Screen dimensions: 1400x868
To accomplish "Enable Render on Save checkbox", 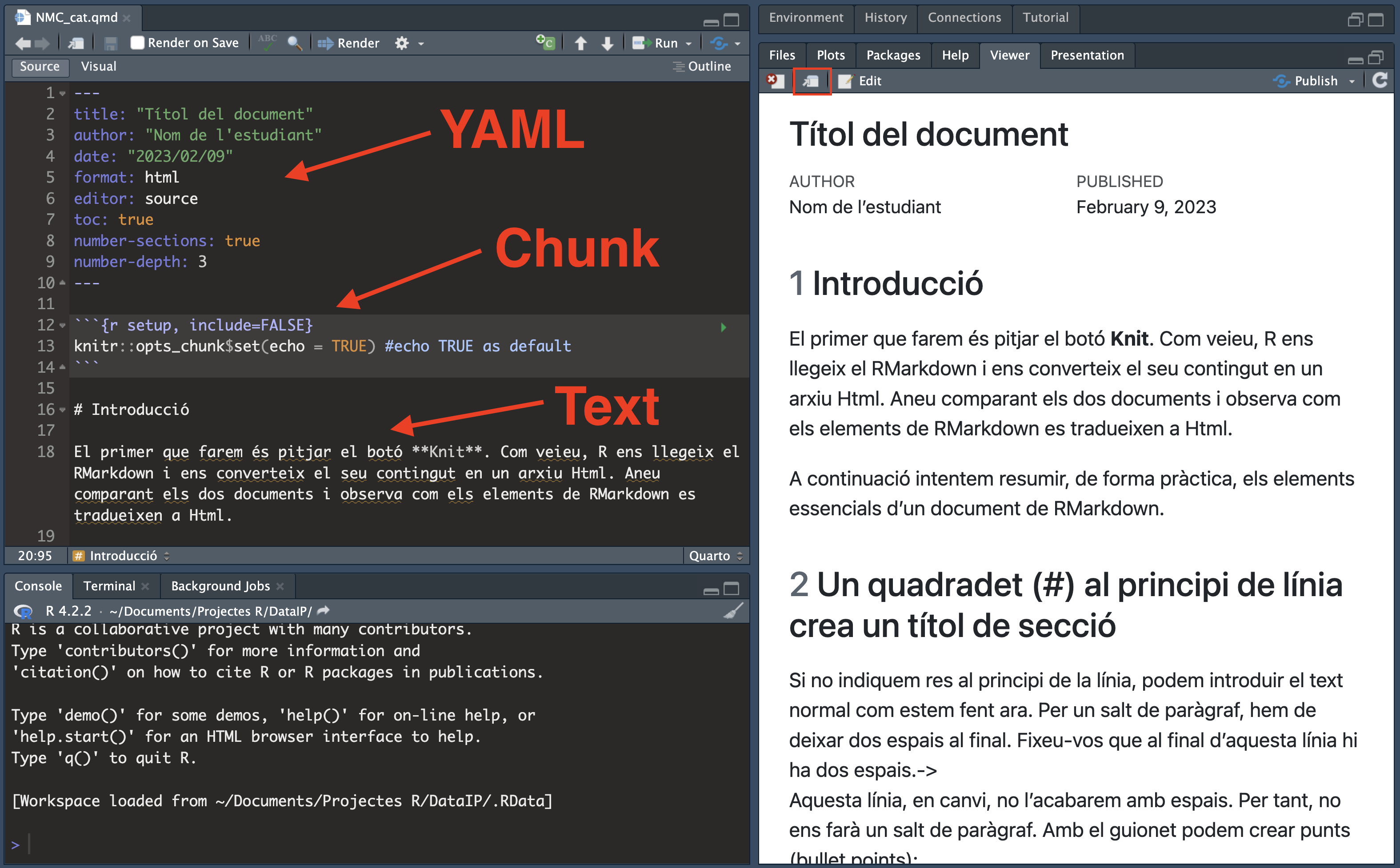I will 137,43.
